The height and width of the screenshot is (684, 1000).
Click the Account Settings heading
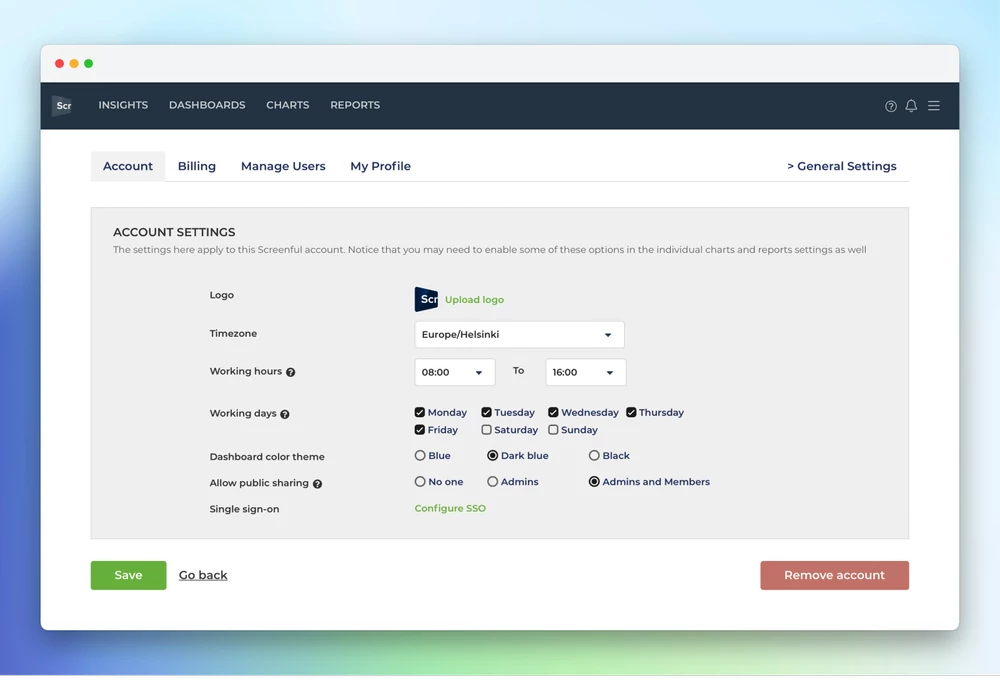(174, 232)
